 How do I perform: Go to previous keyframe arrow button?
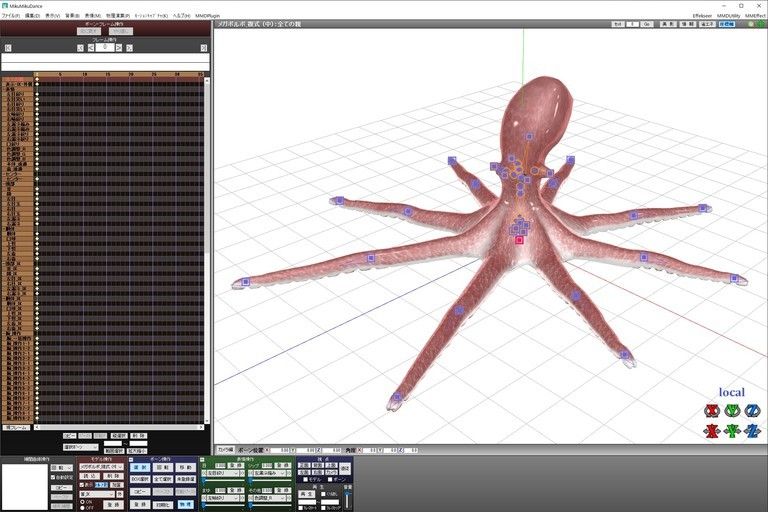pyautogui.click(x=80, y=48)
